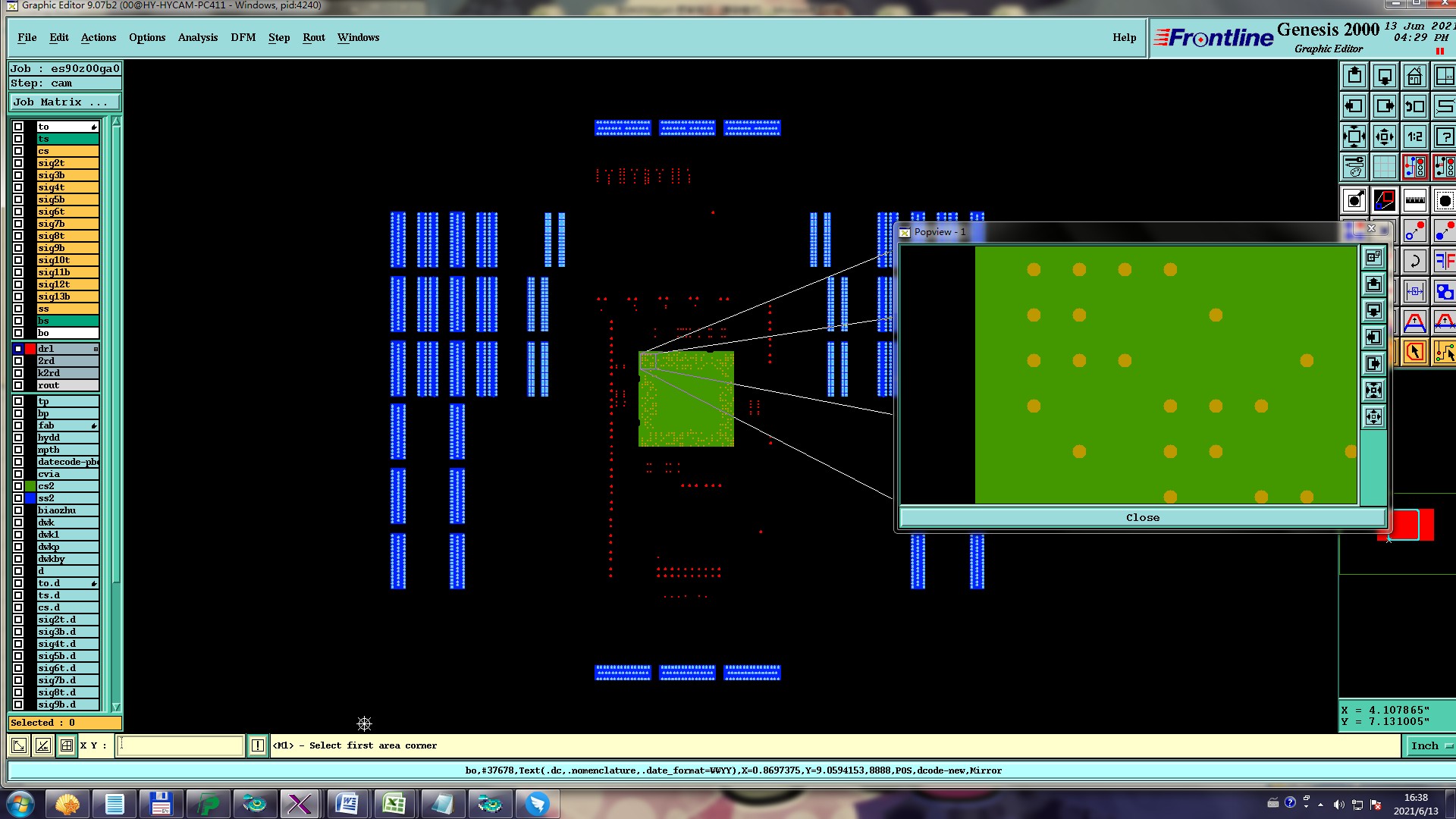
Task: Click the blue ss2 layer color swatch
Action: [30, 498]
